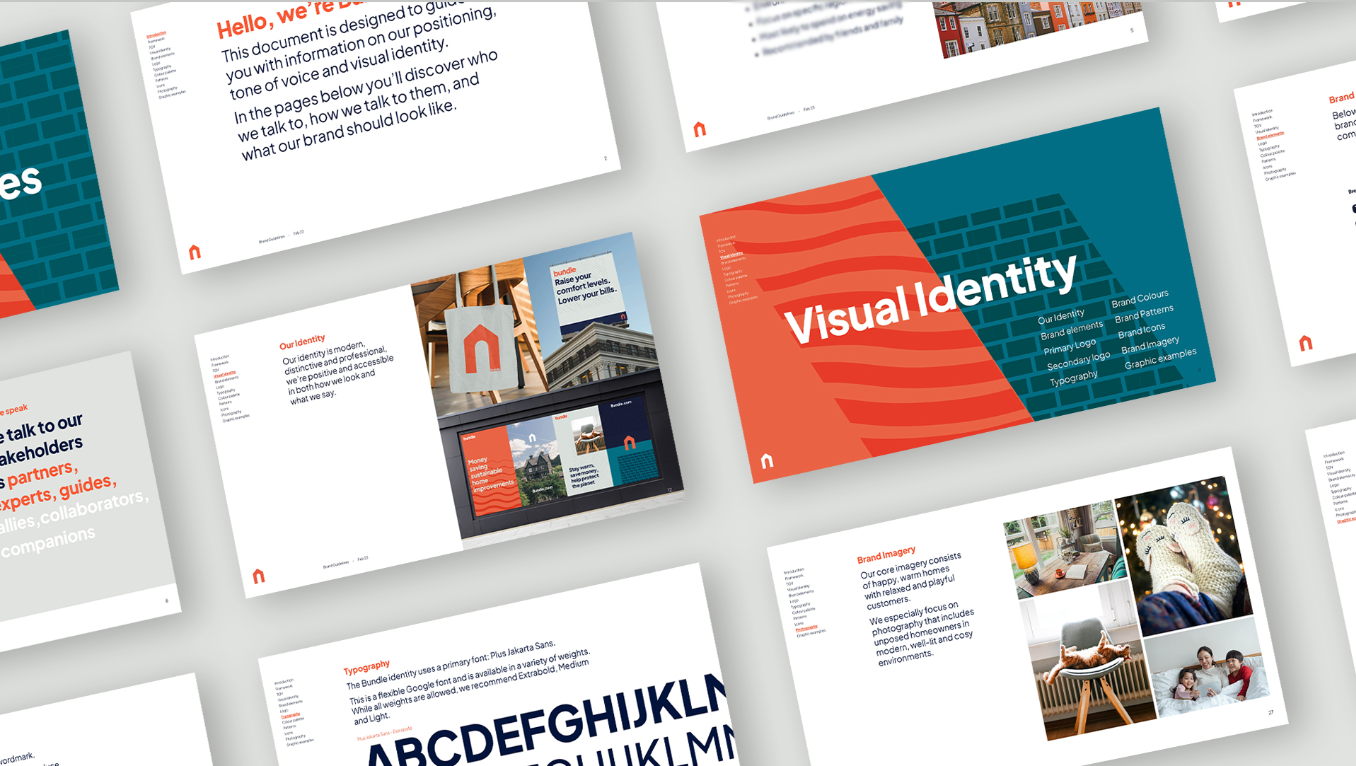Select 'Brand Colours' in Visual Identity contents list
The height and width of the screenshot is (766, 1356).
pos(1139,299)
